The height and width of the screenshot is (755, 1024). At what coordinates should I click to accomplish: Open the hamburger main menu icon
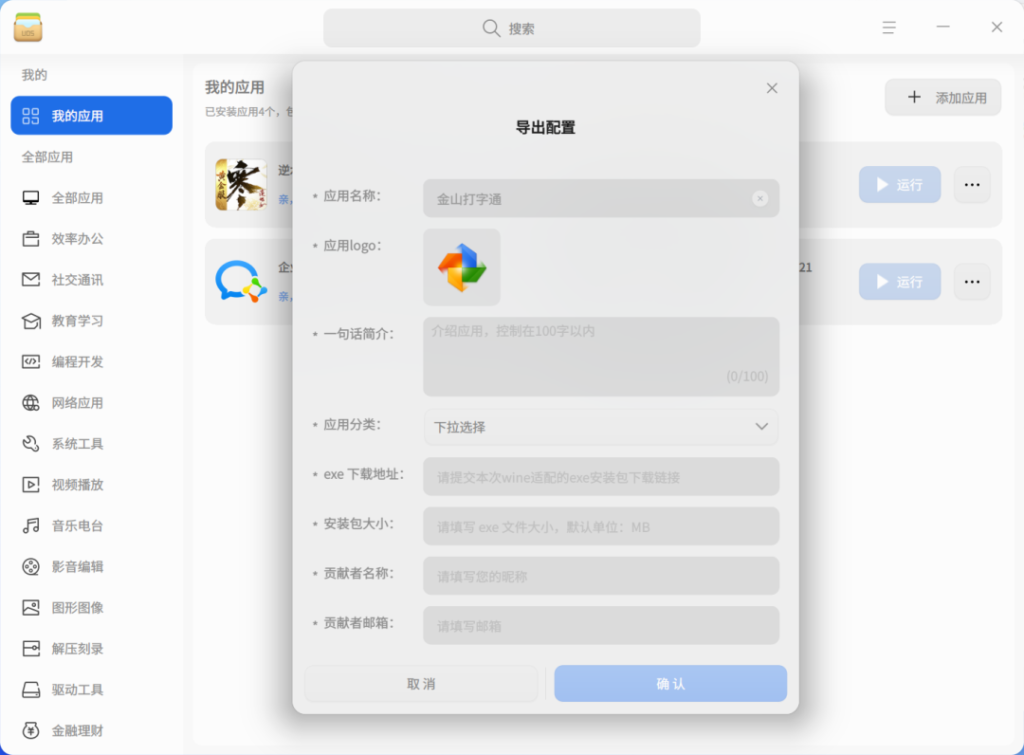(x=889, y=28)
